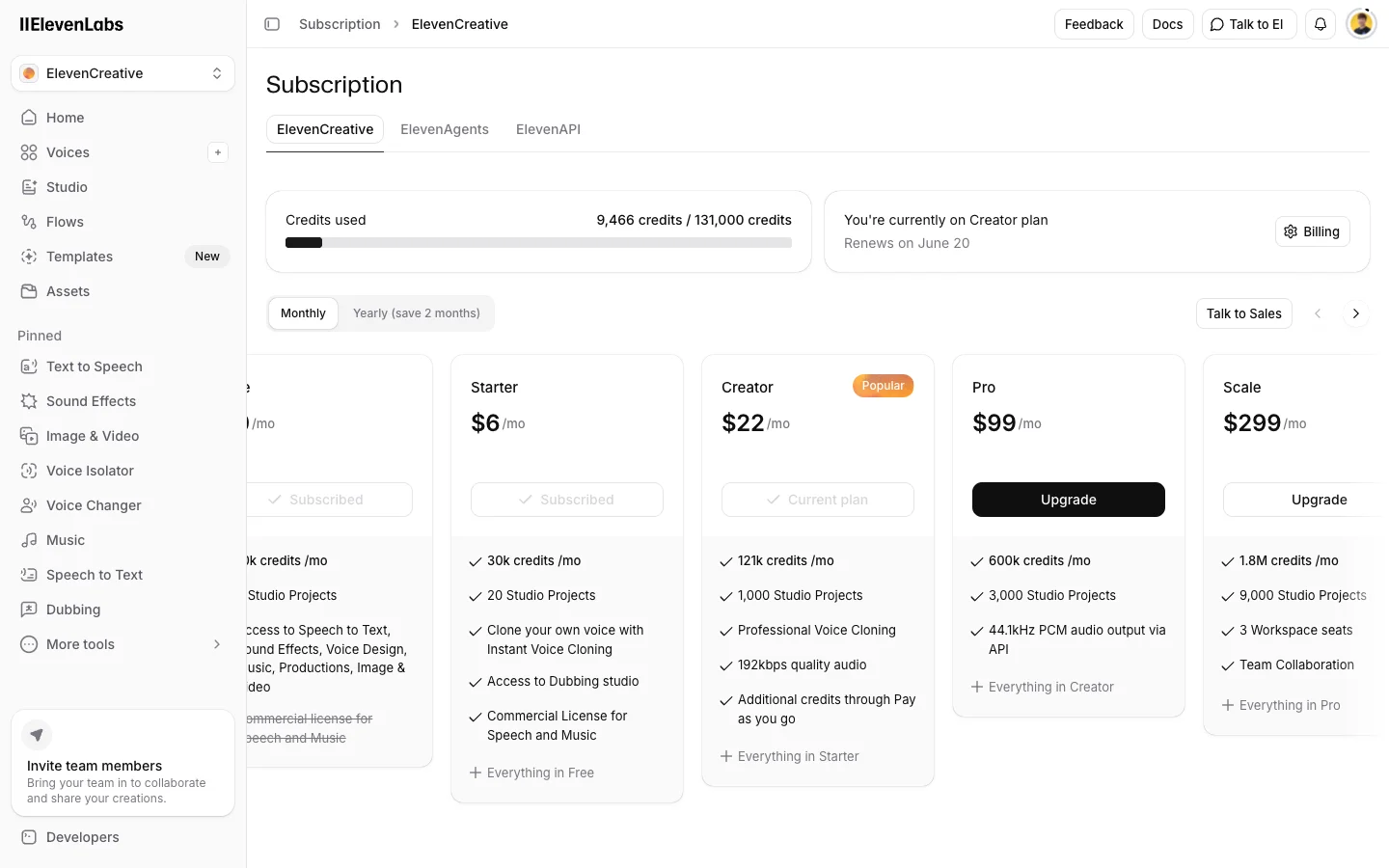1389x868 pixels.
Task: Open the Flows icon in sidebar
Action: click(29, 222)
